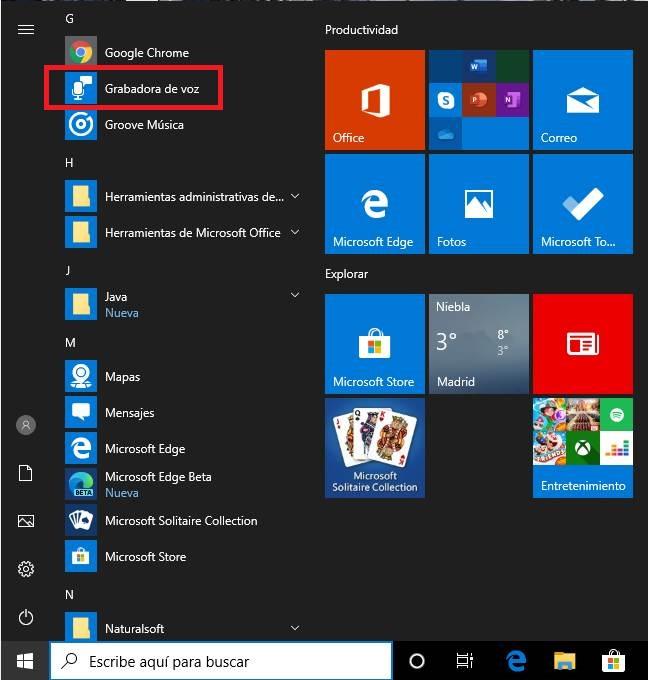Open the Pictures sidebar icon
This screenshot has height=680, width=648.
(x=26, y=521)
